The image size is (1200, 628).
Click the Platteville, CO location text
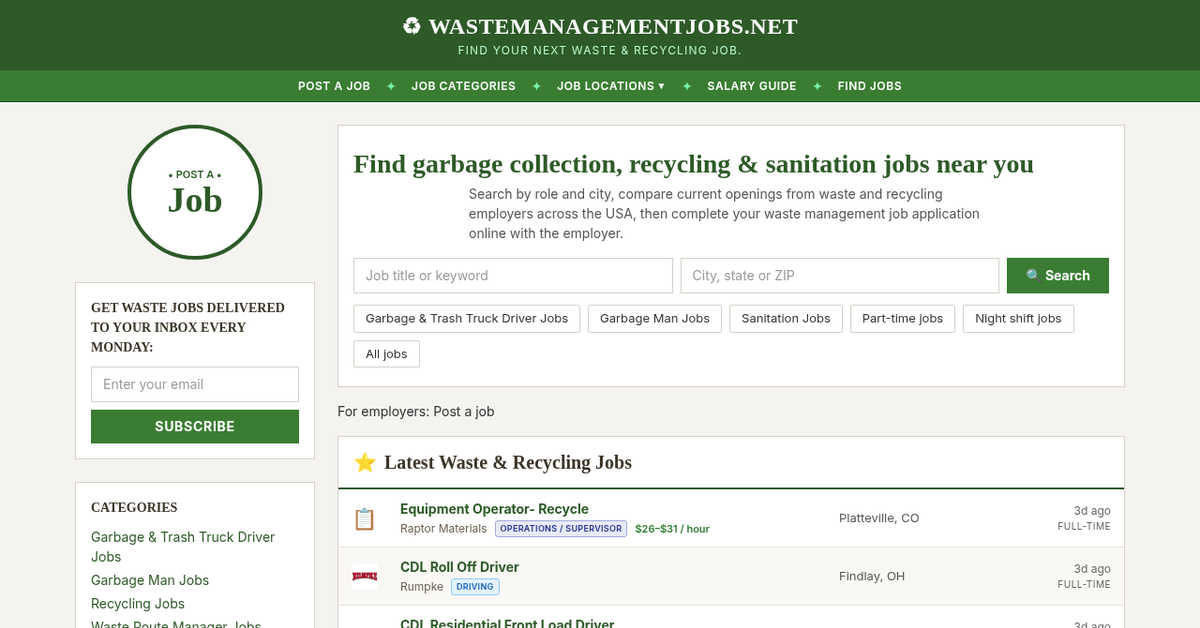(x=879, y=518)
